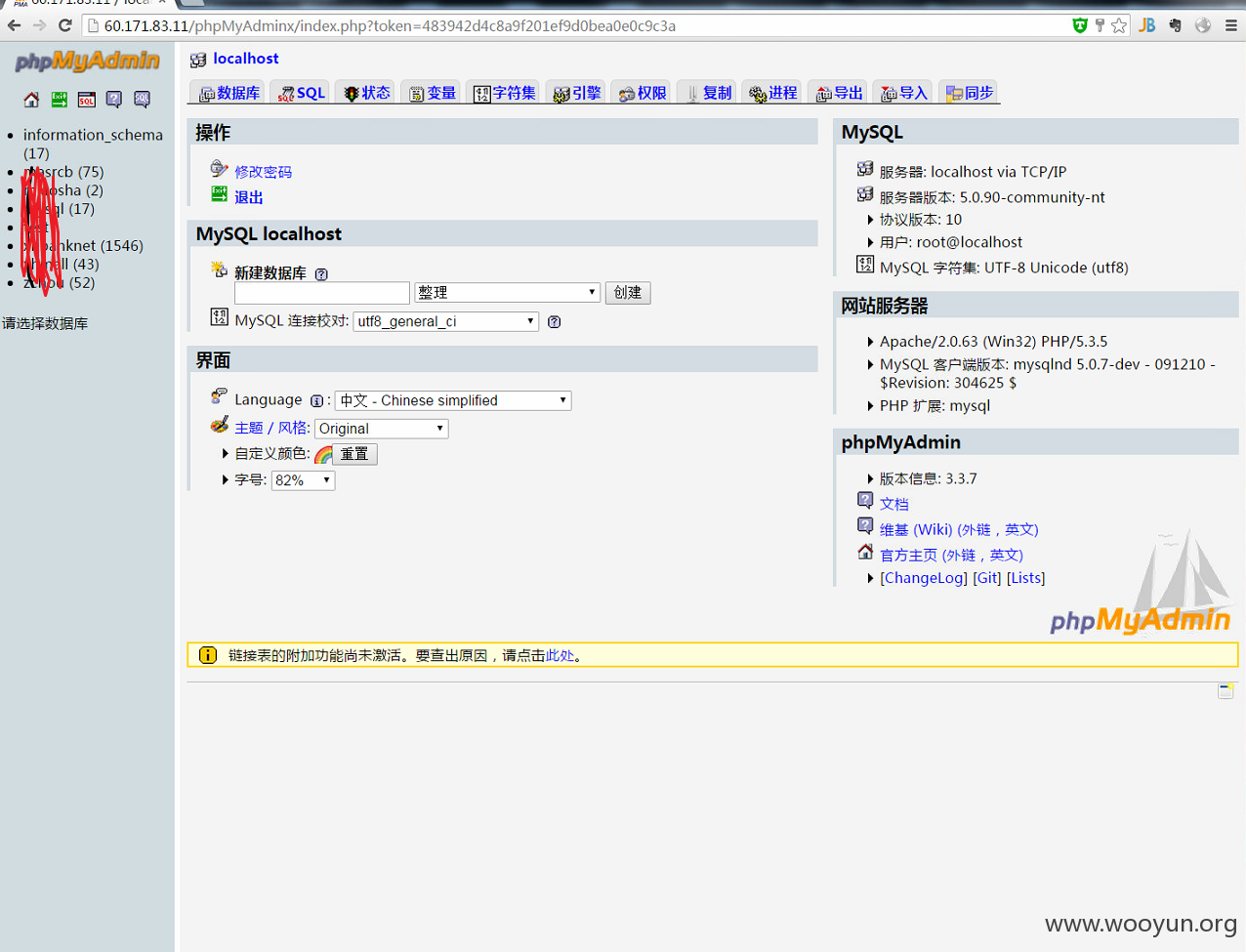1246x952 pixels.
Task: Click the 重置 color reset button
Action: 354,454
